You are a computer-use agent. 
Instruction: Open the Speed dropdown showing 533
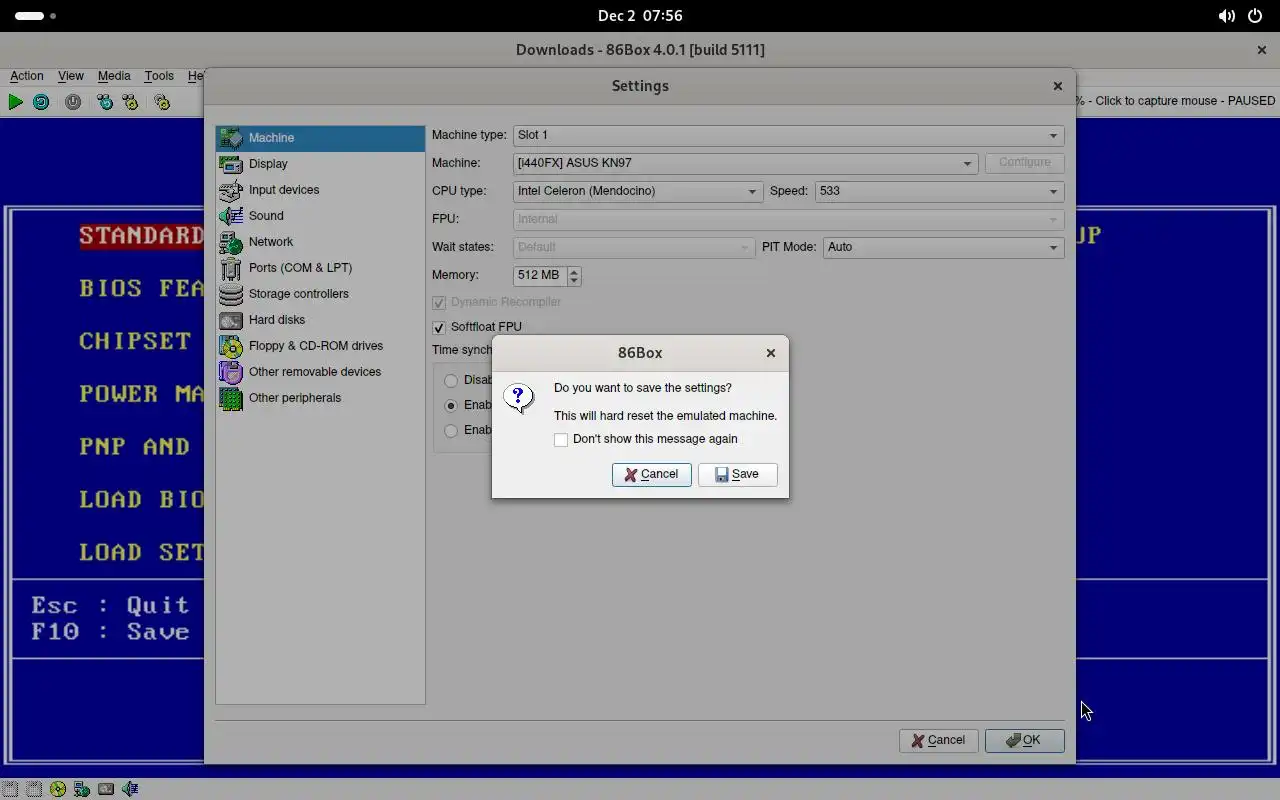click(939, 191)
